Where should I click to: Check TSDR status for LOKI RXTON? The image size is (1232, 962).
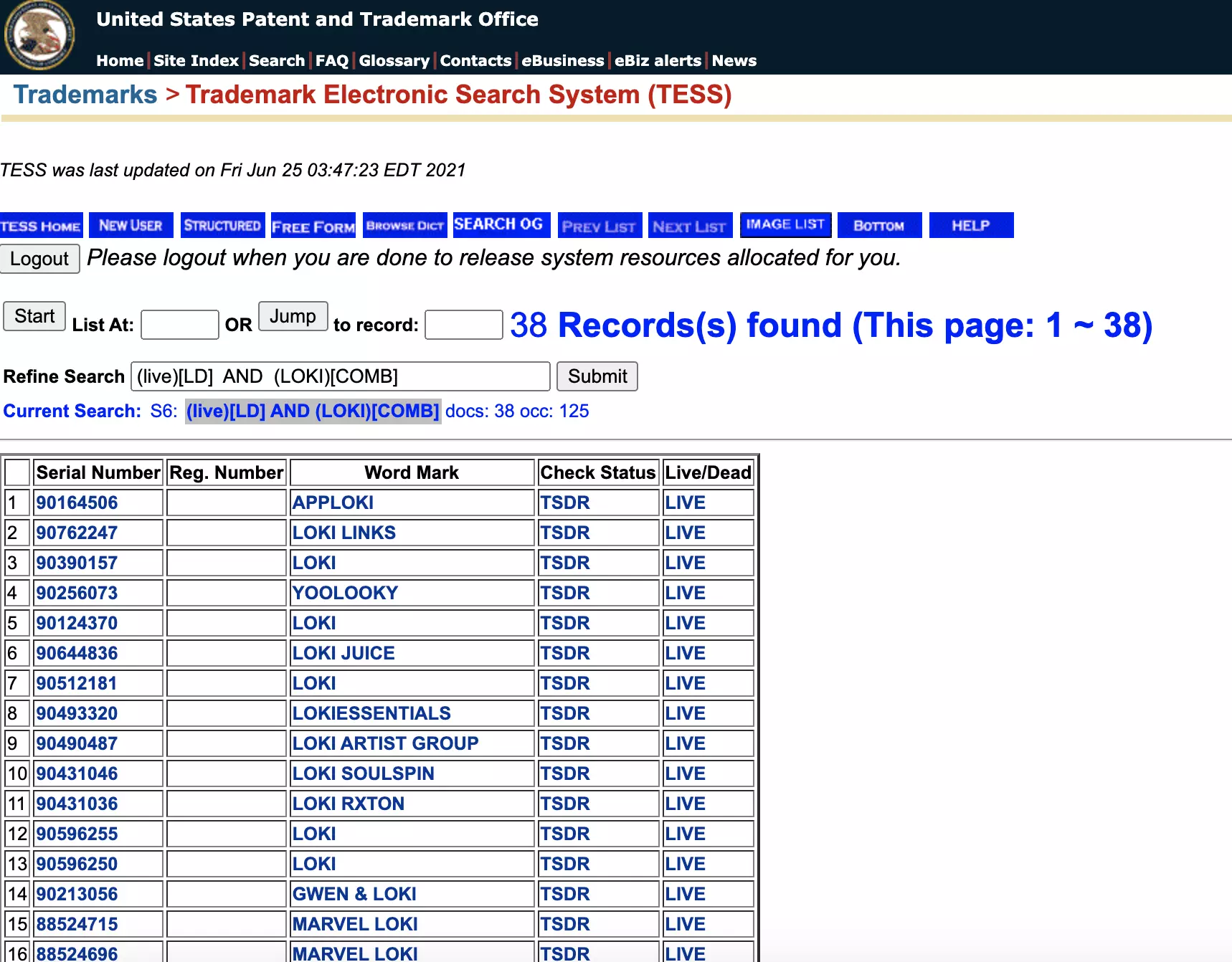[565, 804]
